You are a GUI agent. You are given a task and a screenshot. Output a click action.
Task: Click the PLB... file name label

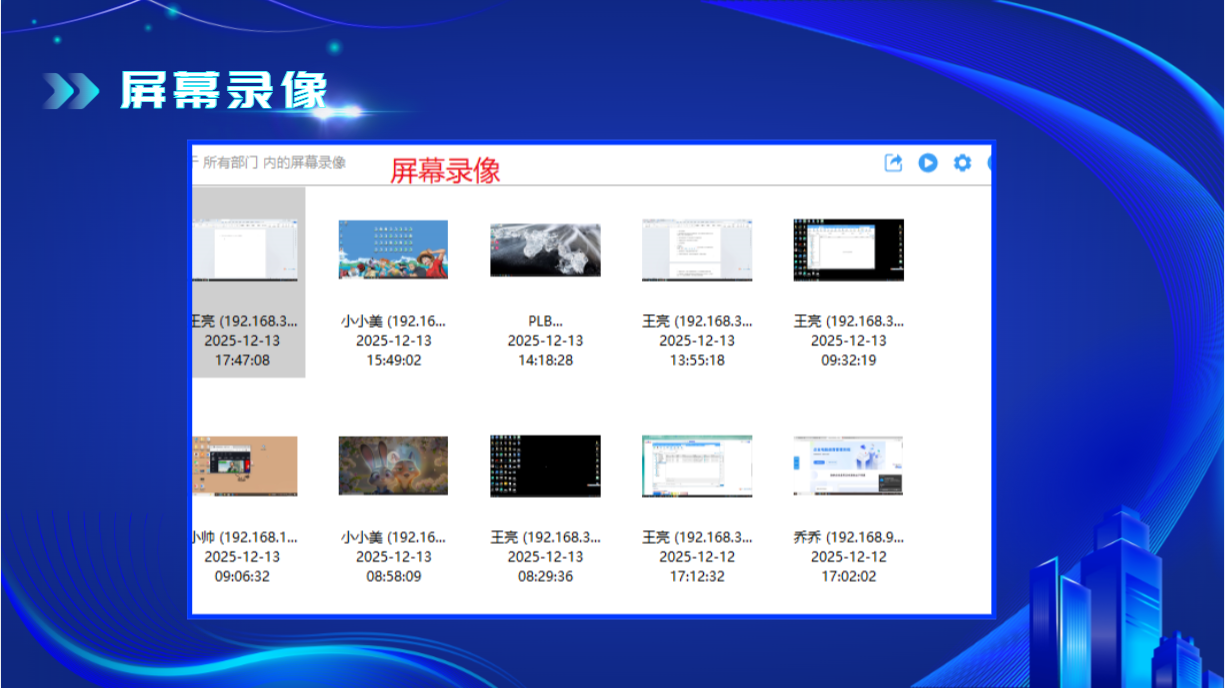tap(545, 321)
